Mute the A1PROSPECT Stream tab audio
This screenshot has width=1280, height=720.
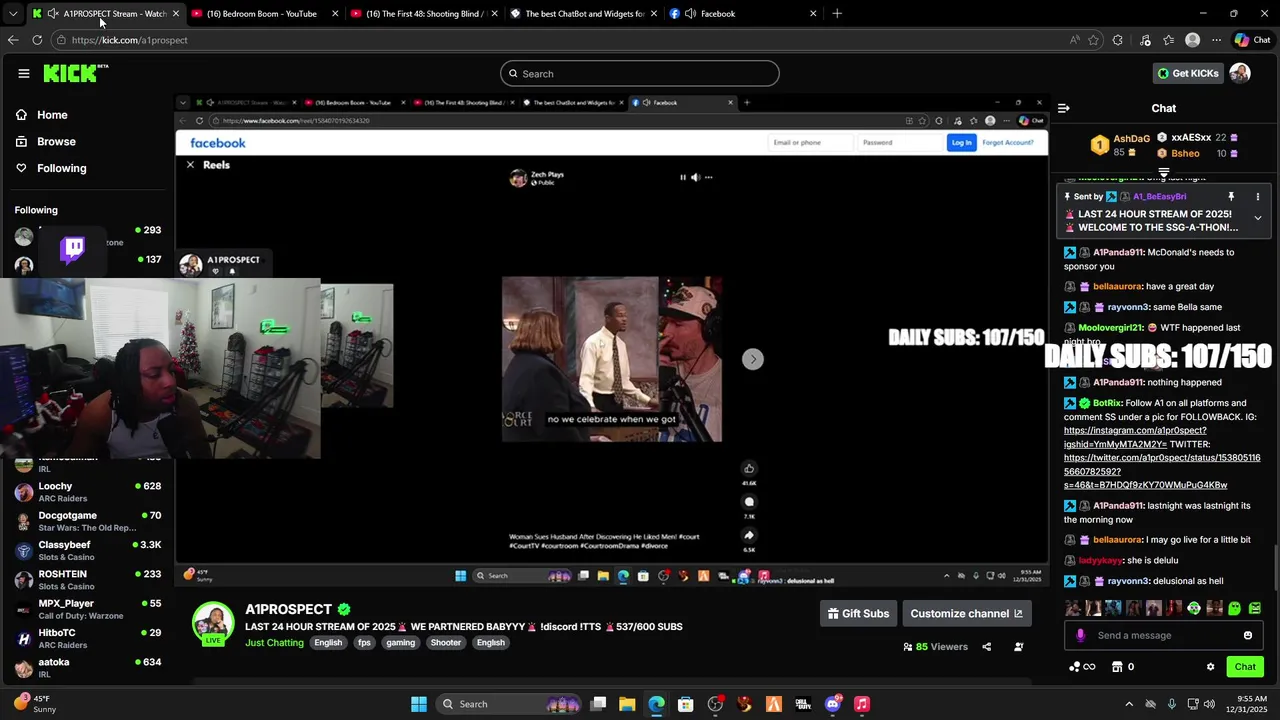(x=52, y=14)
